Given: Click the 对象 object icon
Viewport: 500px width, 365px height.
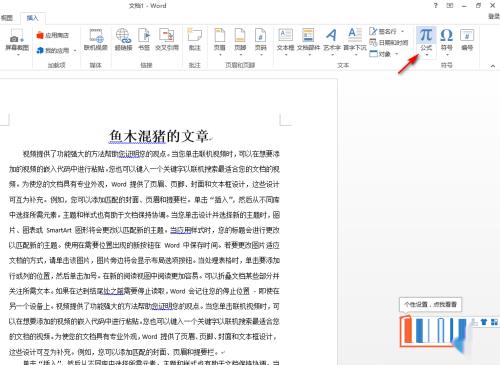Looking at the screenshot, I should point(373,54).
